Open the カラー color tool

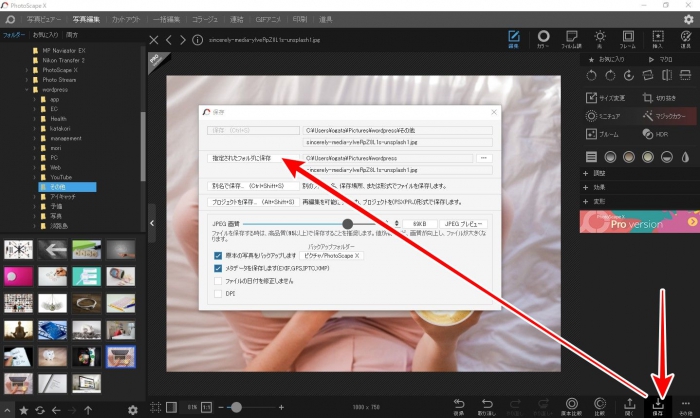click(x=543, y=39)
